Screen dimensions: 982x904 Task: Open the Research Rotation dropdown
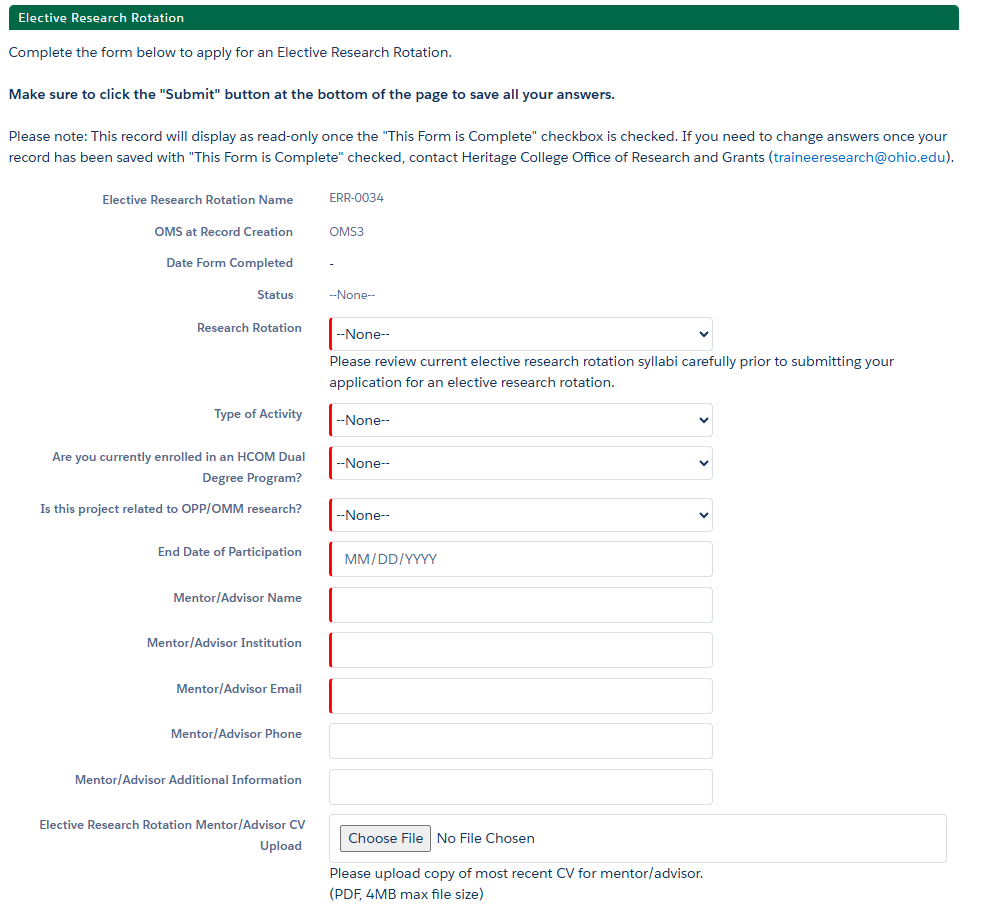[520, 334]
